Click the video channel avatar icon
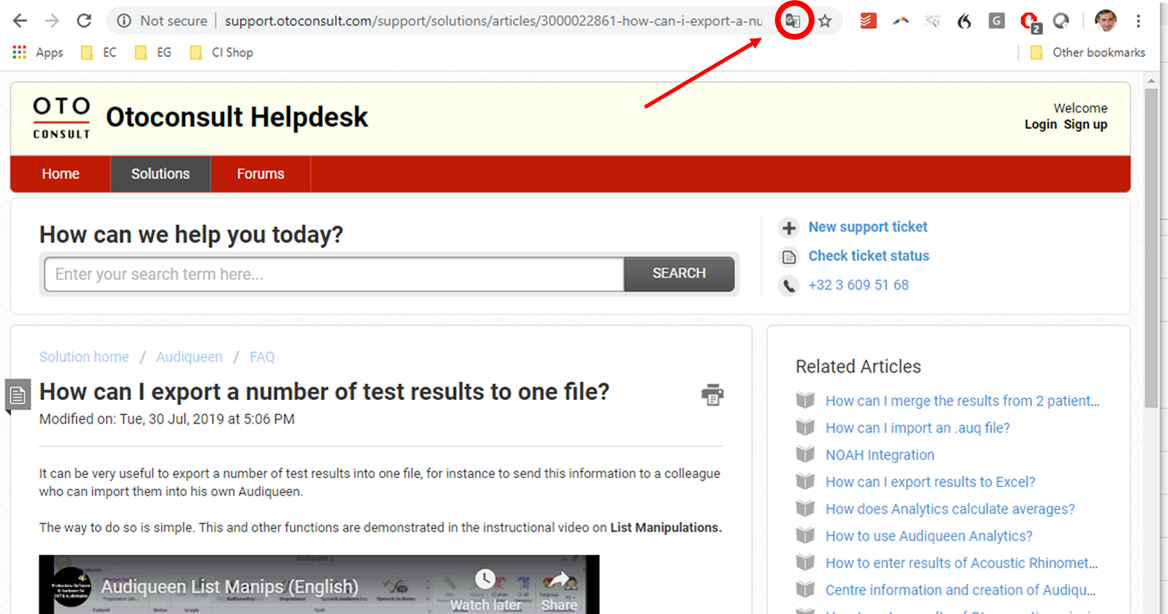1168x614 pixels. [x=71, y=587]
